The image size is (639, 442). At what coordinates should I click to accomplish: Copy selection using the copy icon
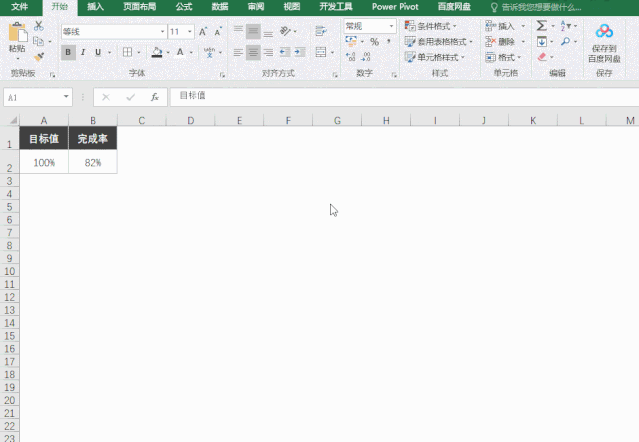(x=38, y=41)
